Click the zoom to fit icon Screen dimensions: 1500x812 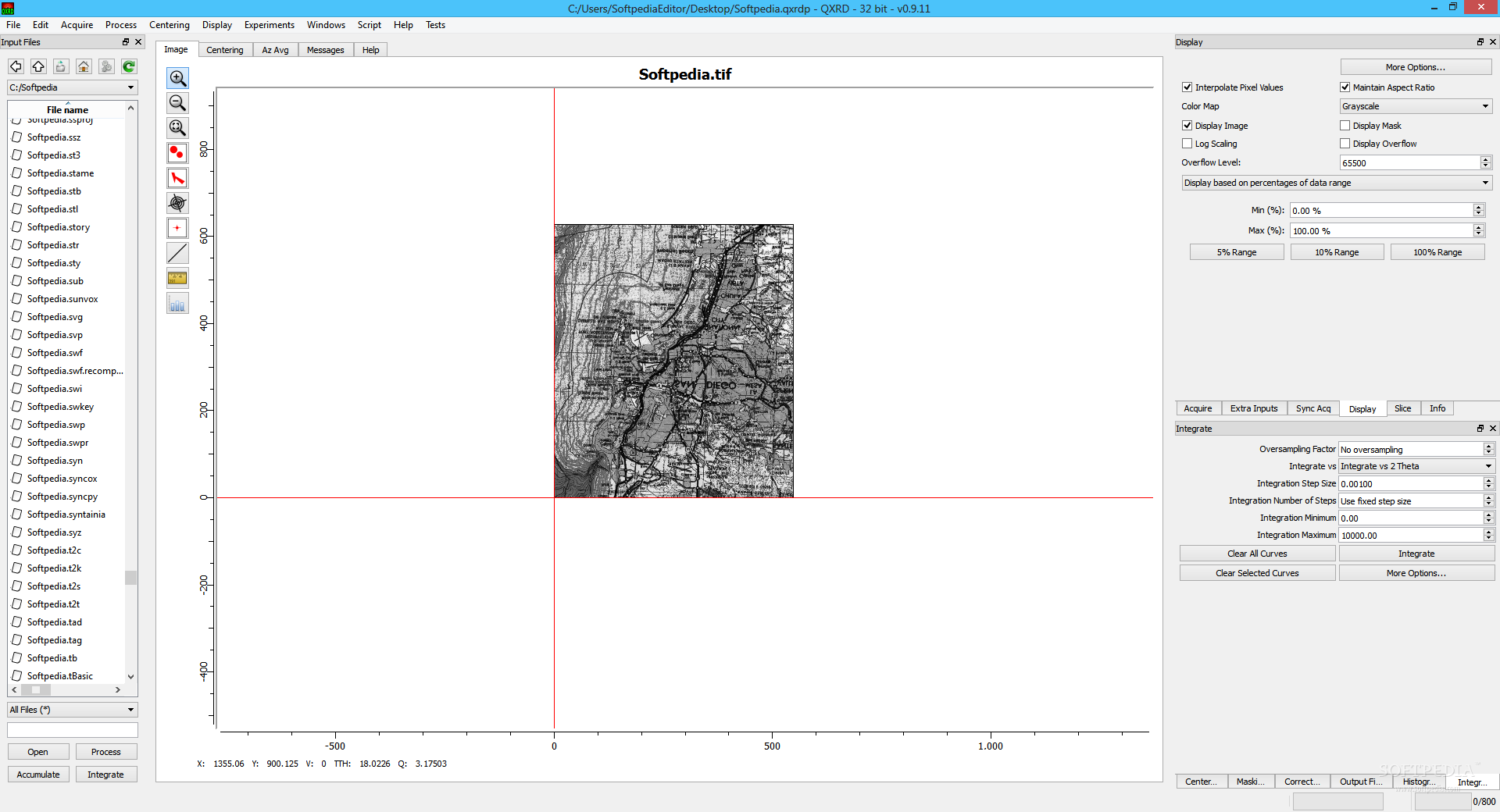coord(177,128)
